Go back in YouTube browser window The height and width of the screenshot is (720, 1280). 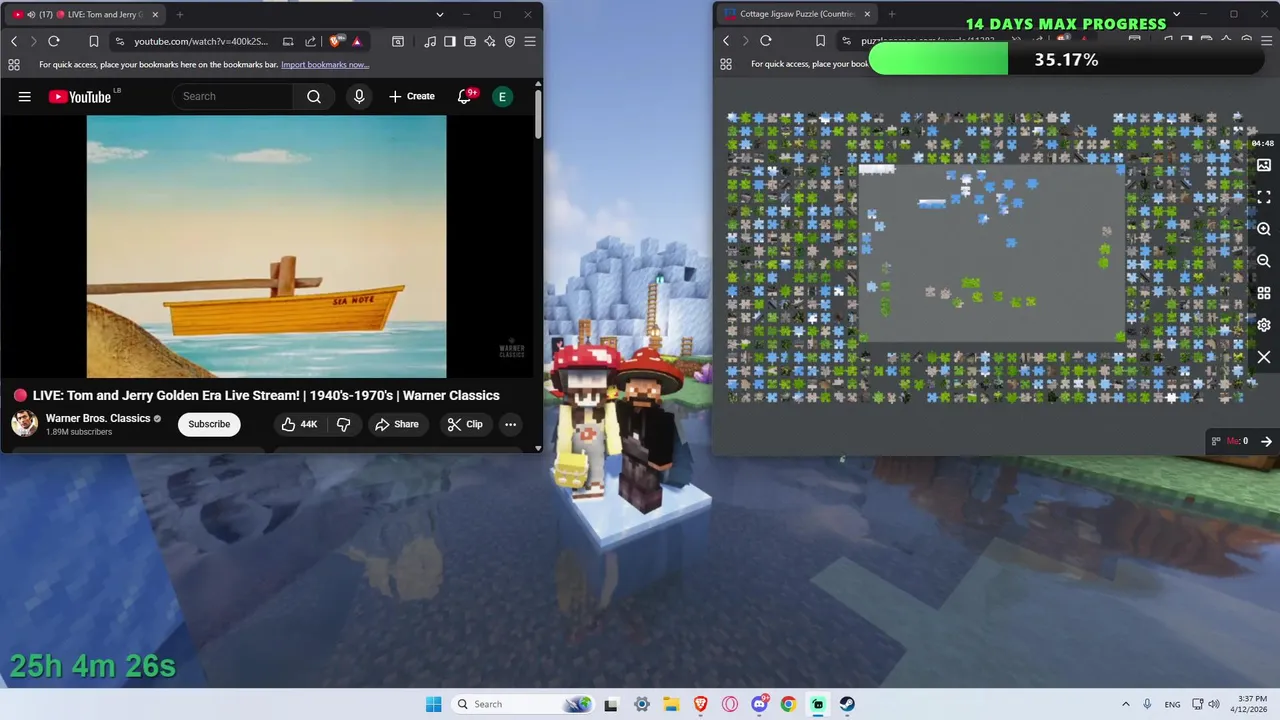[x=14, y=41]
